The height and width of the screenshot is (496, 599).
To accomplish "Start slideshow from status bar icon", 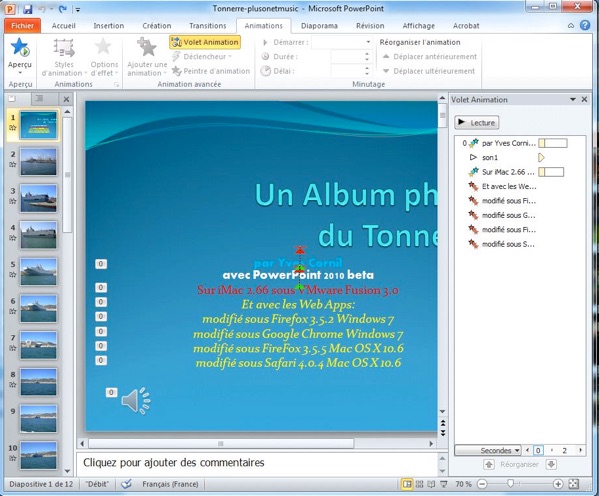I will [443, 484].
